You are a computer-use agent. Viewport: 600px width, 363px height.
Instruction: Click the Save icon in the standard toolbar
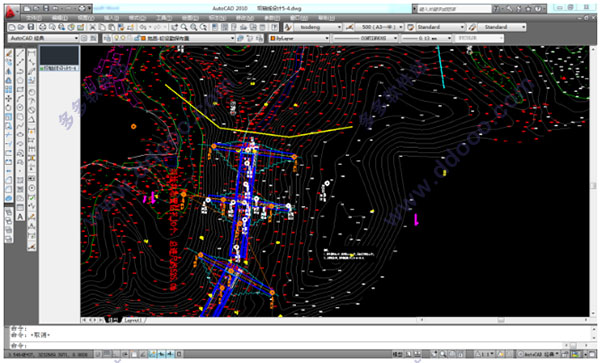(x=31, y=27)
